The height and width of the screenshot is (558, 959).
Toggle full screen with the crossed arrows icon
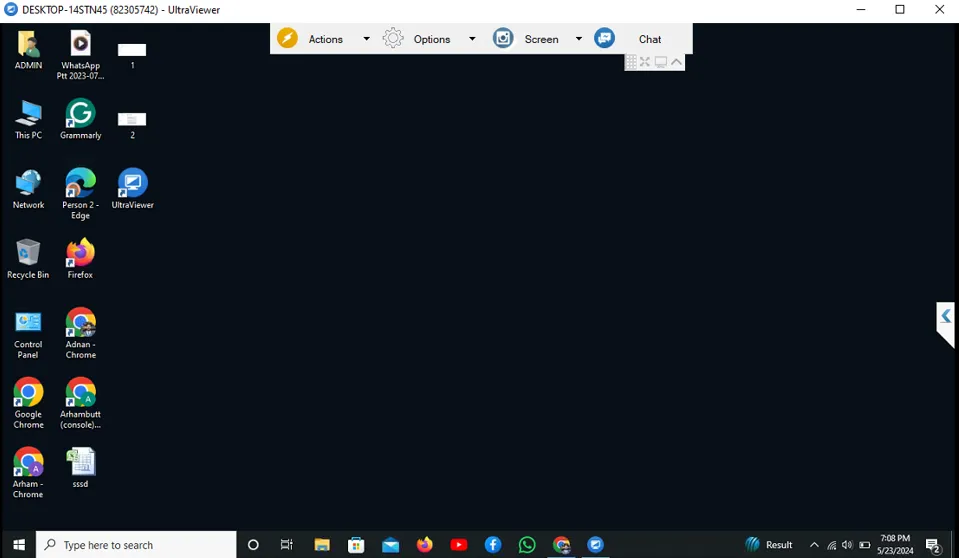click(x=645, y=62)
